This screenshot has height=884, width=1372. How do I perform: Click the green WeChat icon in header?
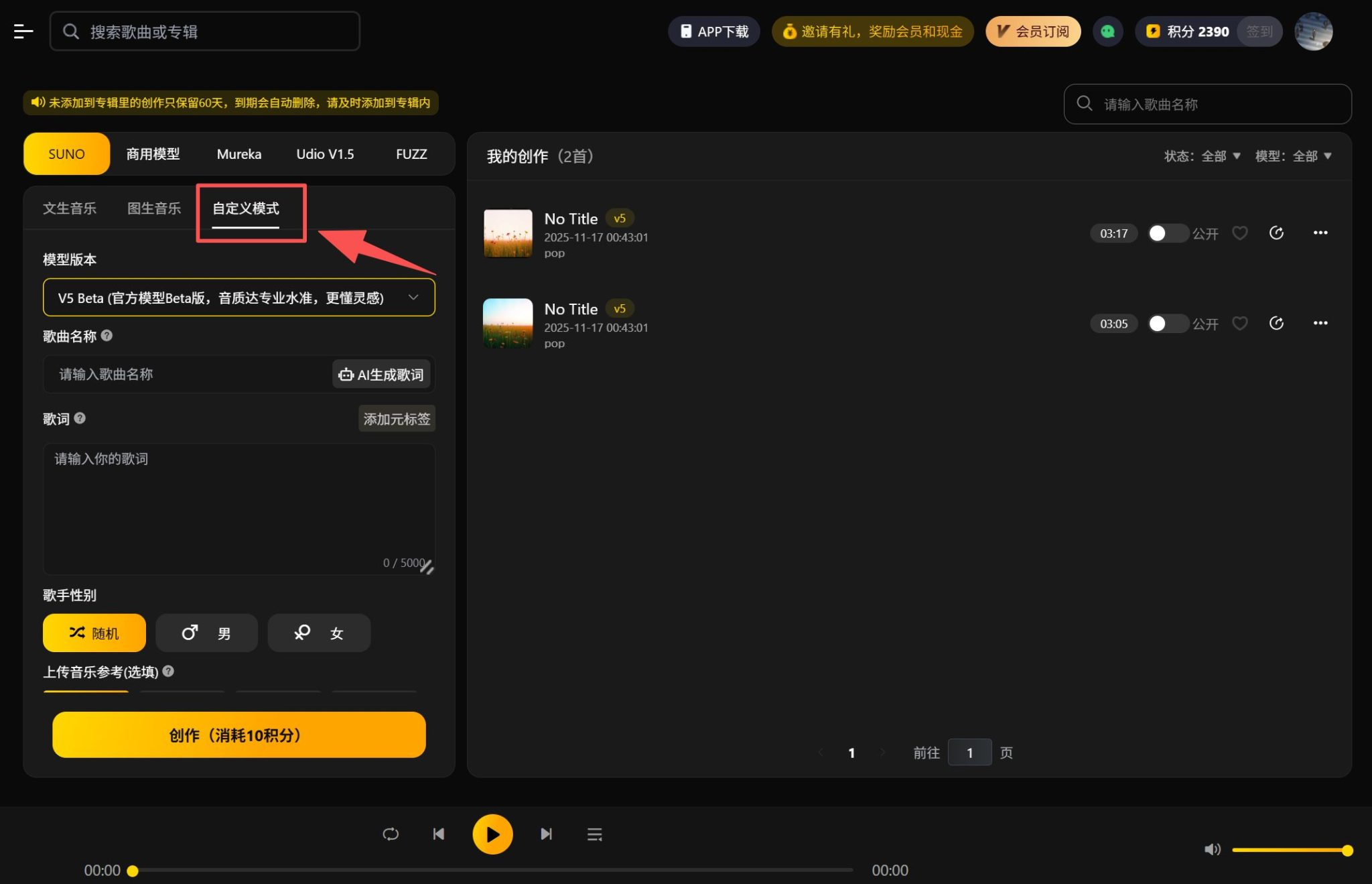click(1107, 31)
